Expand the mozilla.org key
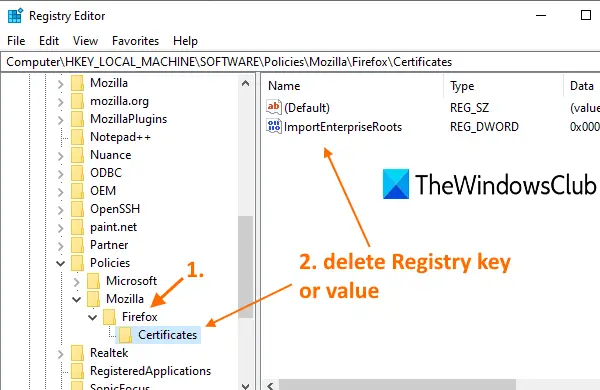Image resolution: width=600 pixels, height=390 pixels. pos(60,101)
